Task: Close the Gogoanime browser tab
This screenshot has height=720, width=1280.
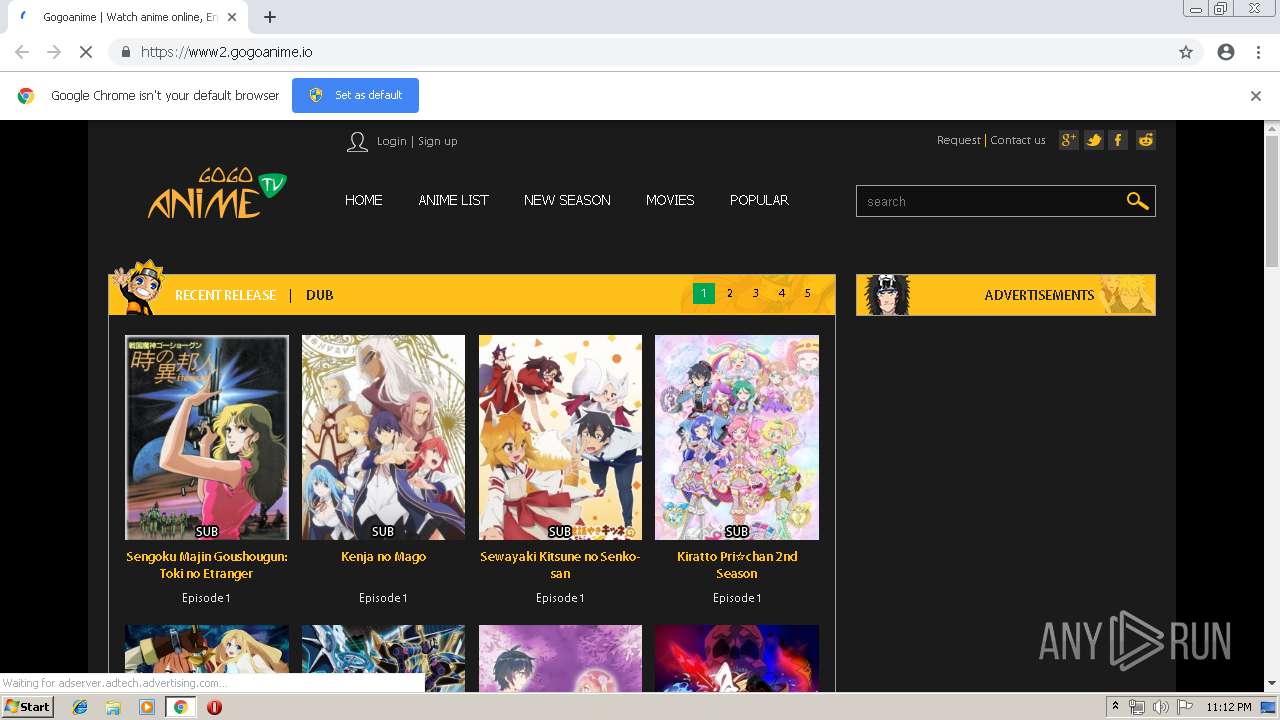Action: (x=232, y=17)
